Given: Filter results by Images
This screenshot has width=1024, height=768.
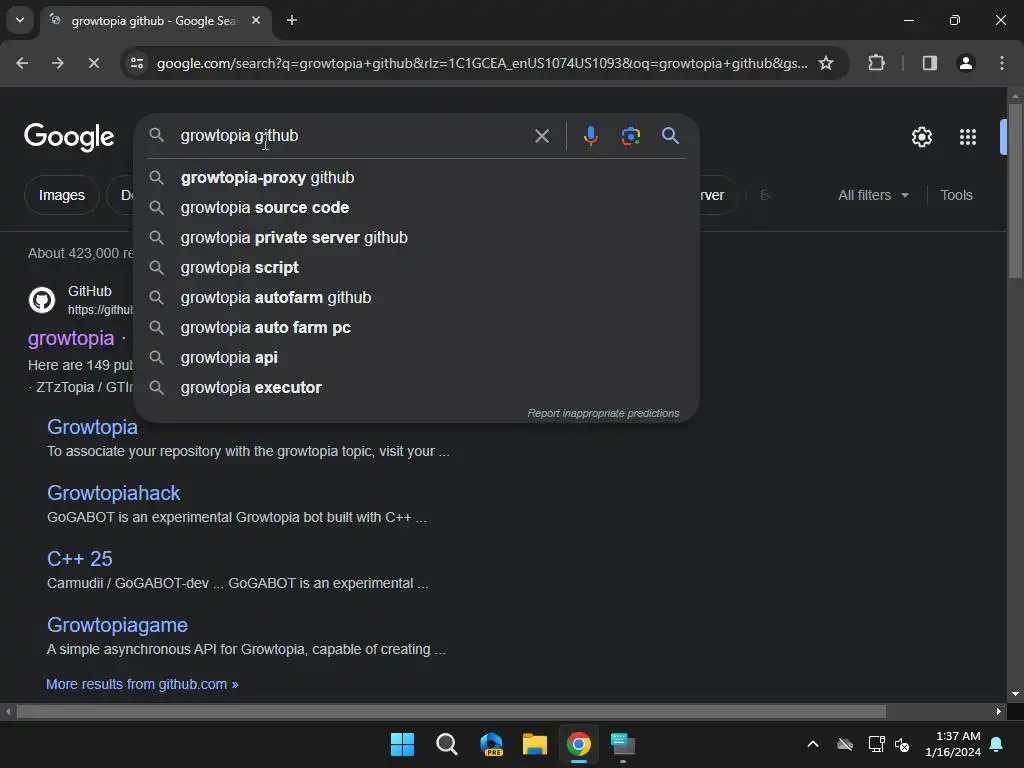Looking at the screenshot, I should (x=61, y=195).
